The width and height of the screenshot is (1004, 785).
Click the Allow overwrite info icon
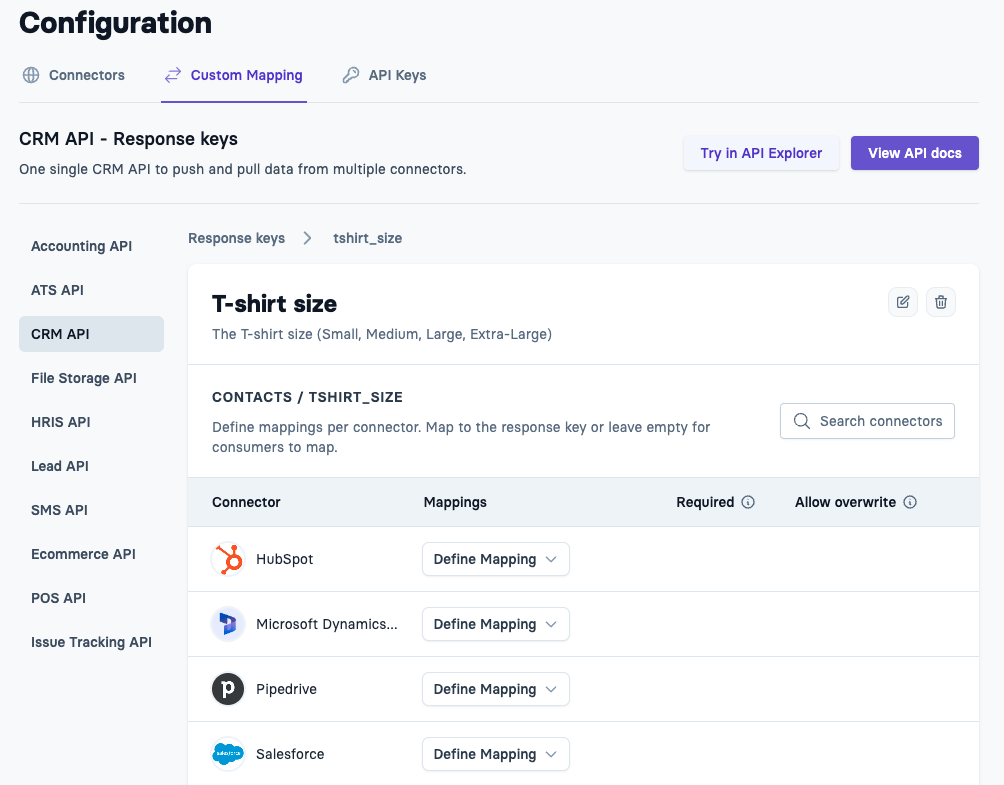[x=910, y=502]
